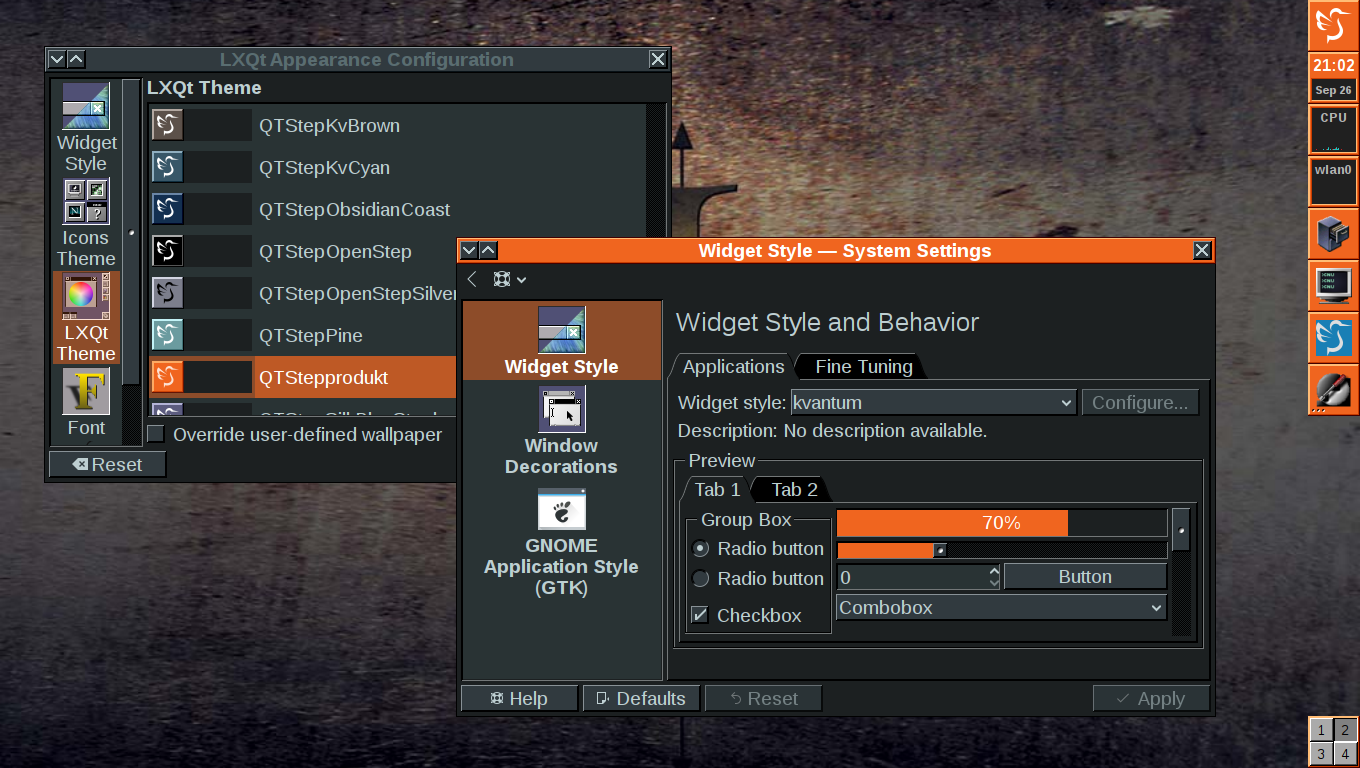Click the 70% progress bar in preview
This screenshot has width=1360, height=768.
[x=1001, y=523]
